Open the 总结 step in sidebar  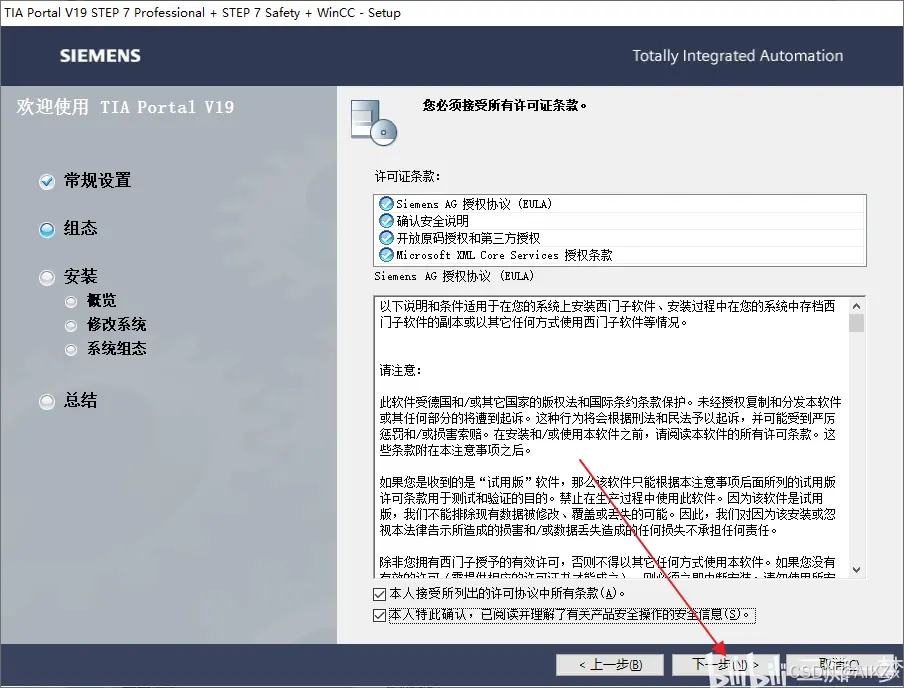[80, 400]
